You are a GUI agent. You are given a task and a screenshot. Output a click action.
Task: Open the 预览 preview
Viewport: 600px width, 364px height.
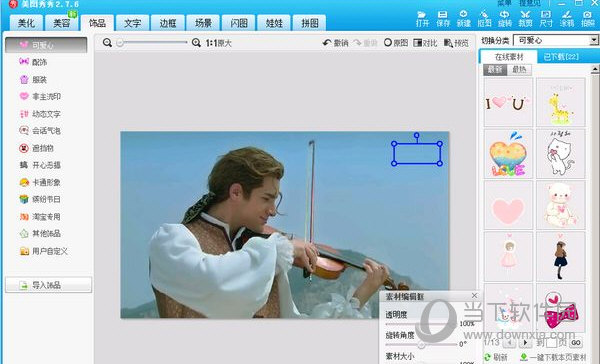click(x=456, y=43)
